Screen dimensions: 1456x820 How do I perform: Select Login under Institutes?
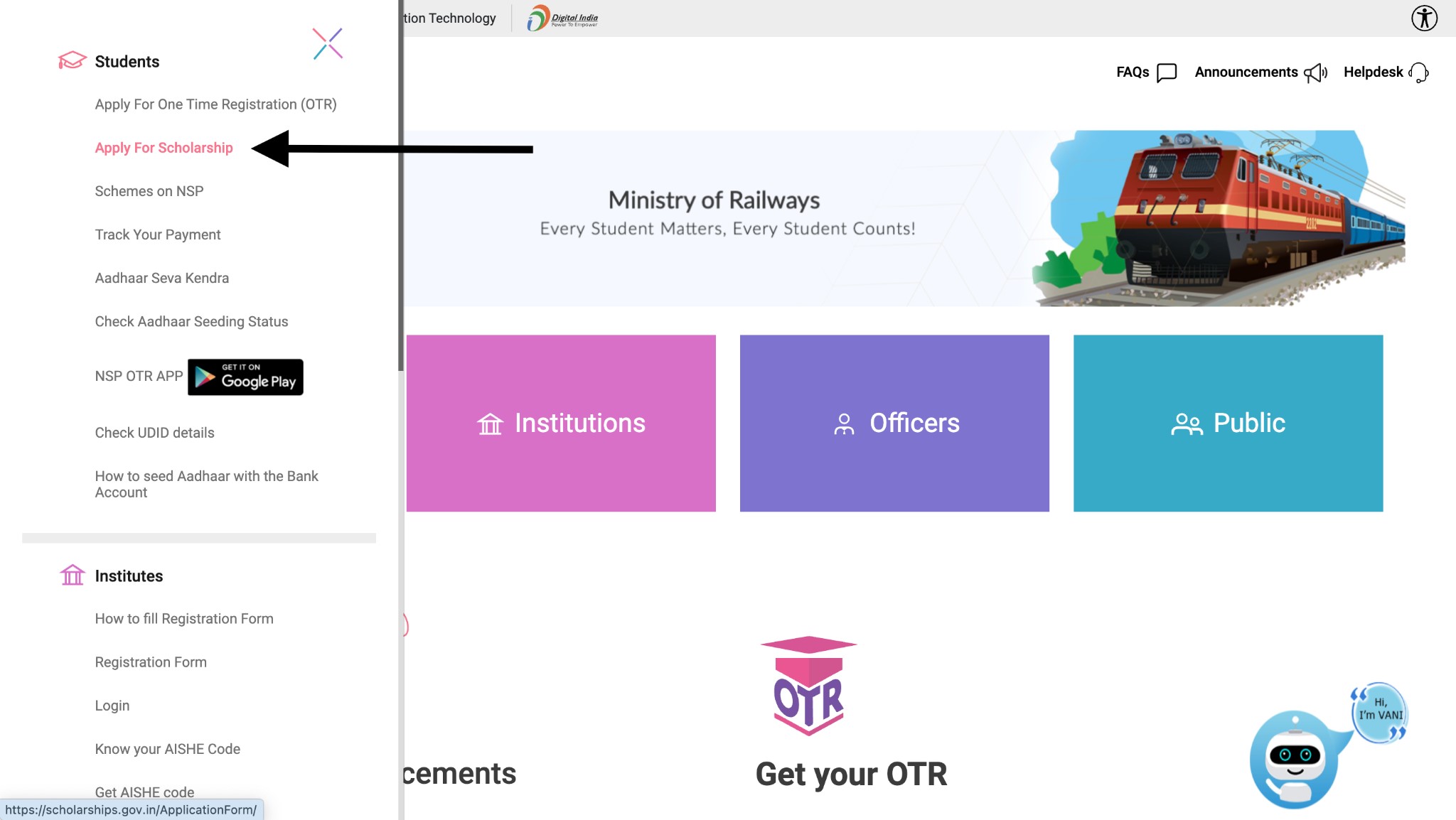112,706
